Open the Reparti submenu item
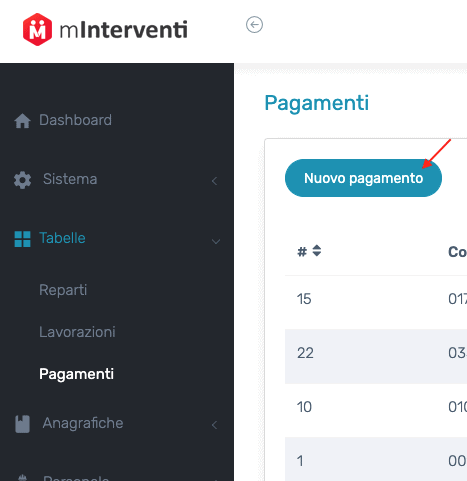Viewport: 467px width, 481px height. coord(63,290)
